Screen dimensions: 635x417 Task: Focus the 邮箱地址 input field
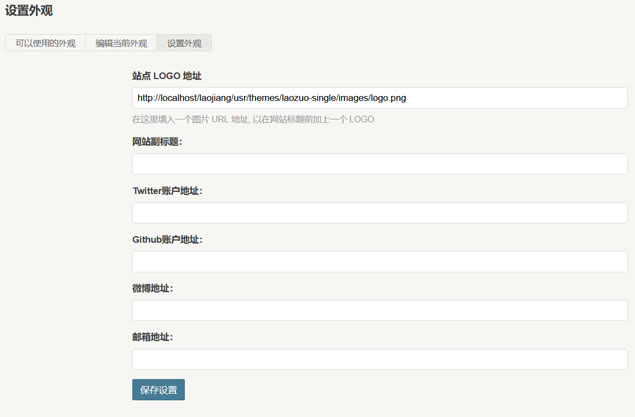point(379,358)
